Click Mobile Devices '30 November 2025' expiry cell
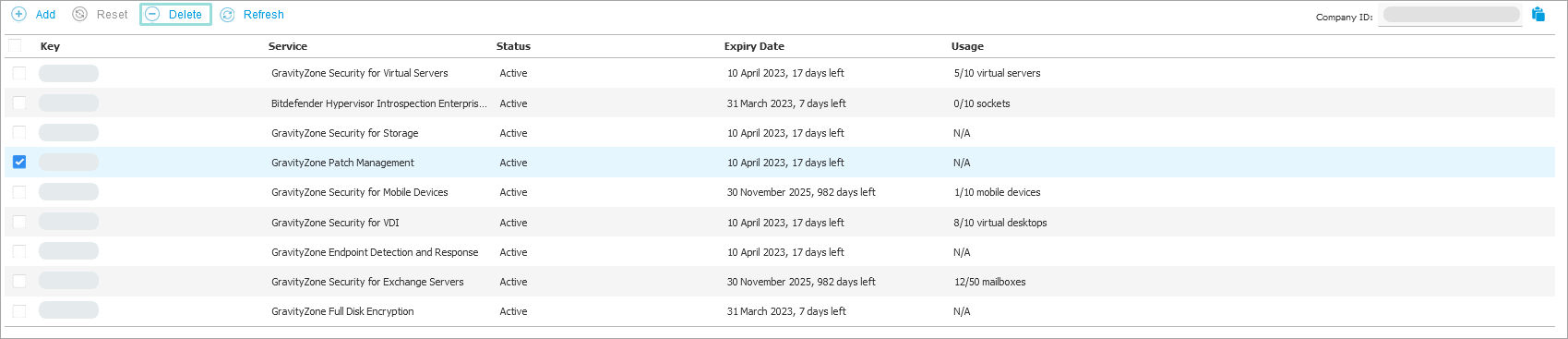 (801, 192)
